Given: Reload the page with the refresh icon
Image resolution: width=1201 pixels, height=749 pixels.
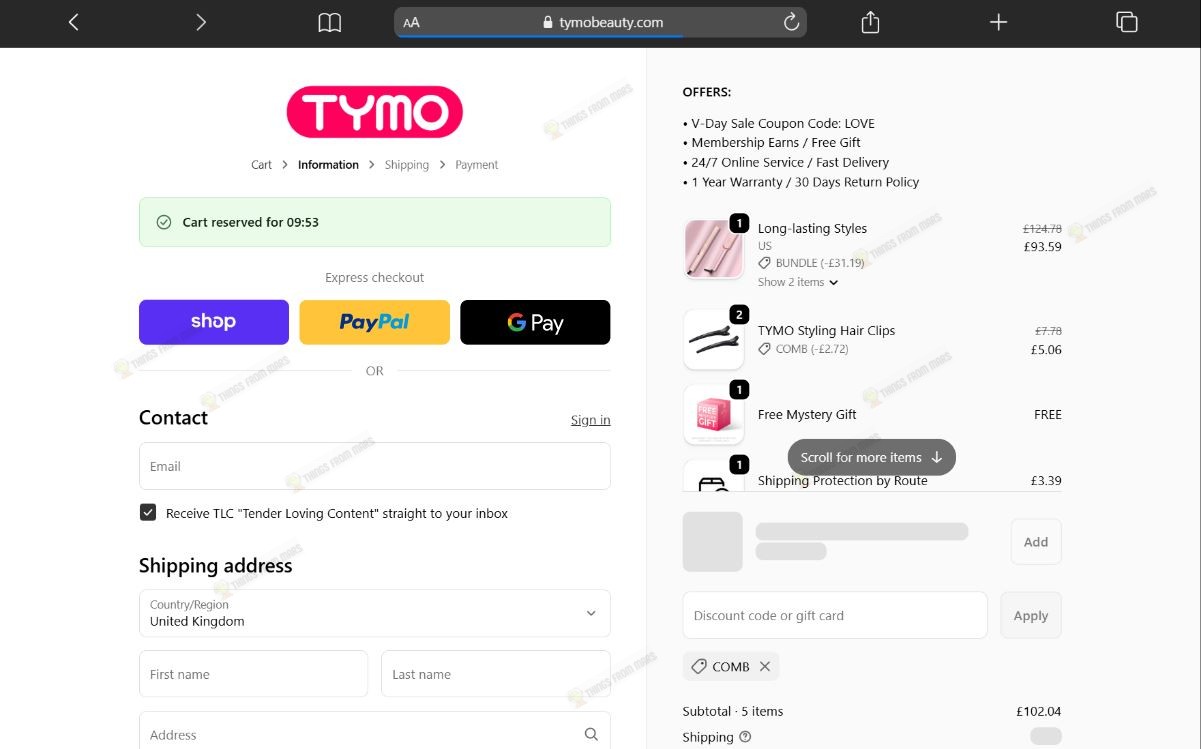Looking at the screenshot, I should click(791, 22).
